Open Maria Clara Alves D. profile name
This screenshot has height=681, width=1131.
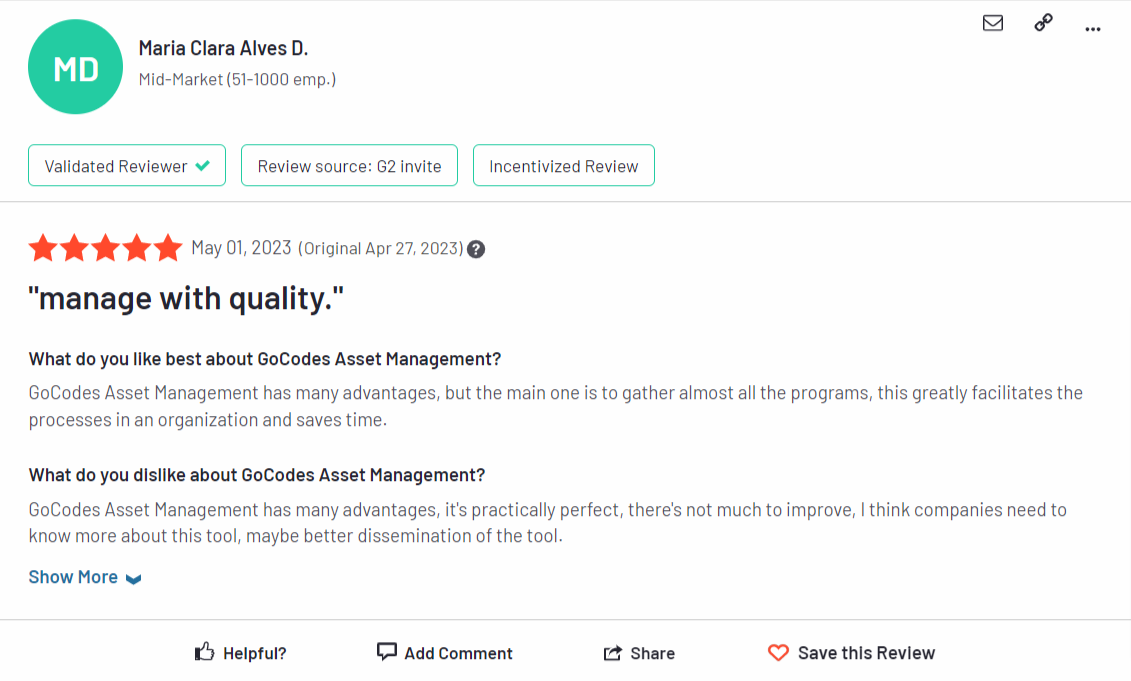(223, 48)
